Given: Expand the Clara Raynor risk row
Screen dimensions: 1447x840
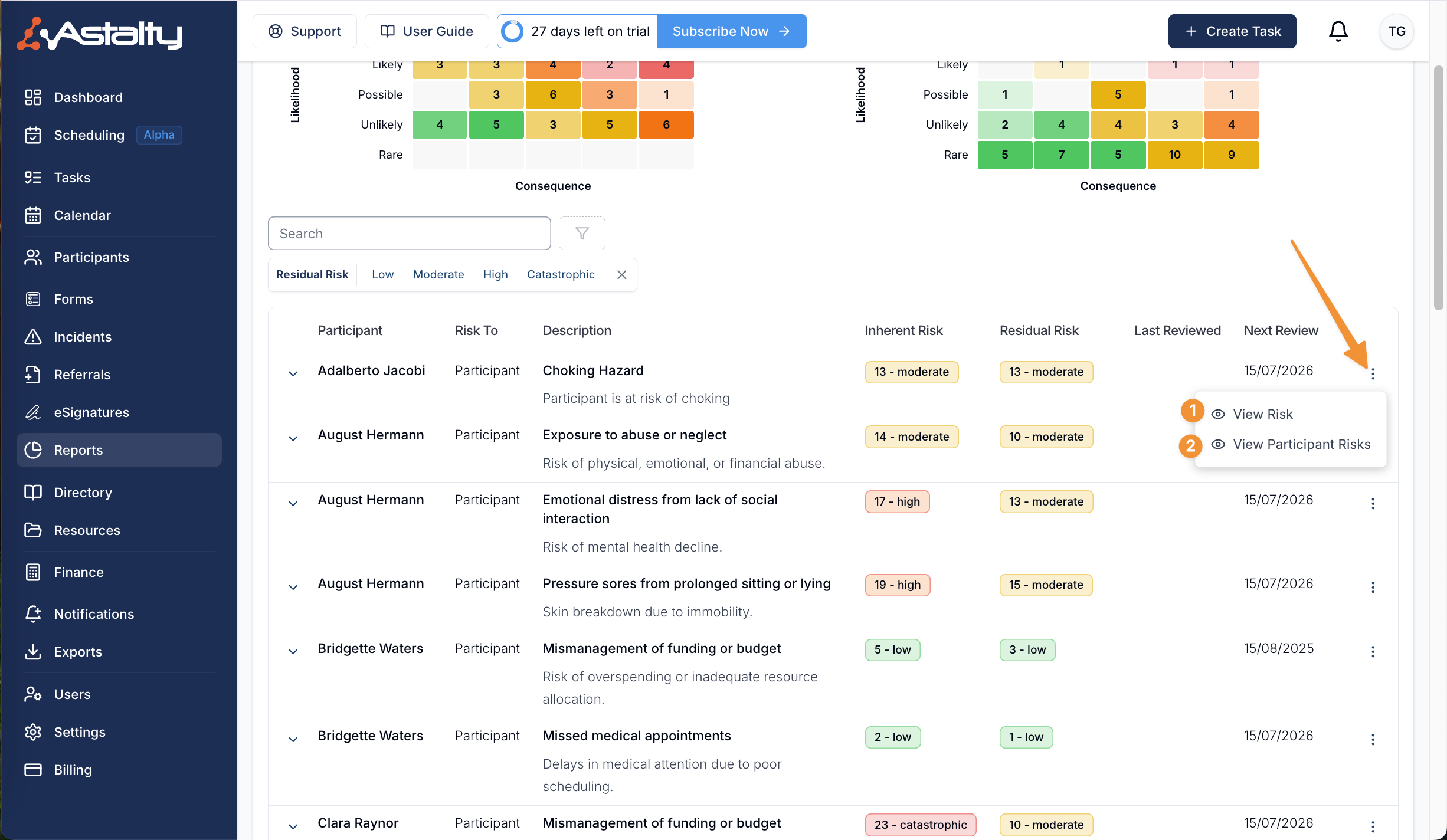Looking at the screenshot, I should pos(293,826).
